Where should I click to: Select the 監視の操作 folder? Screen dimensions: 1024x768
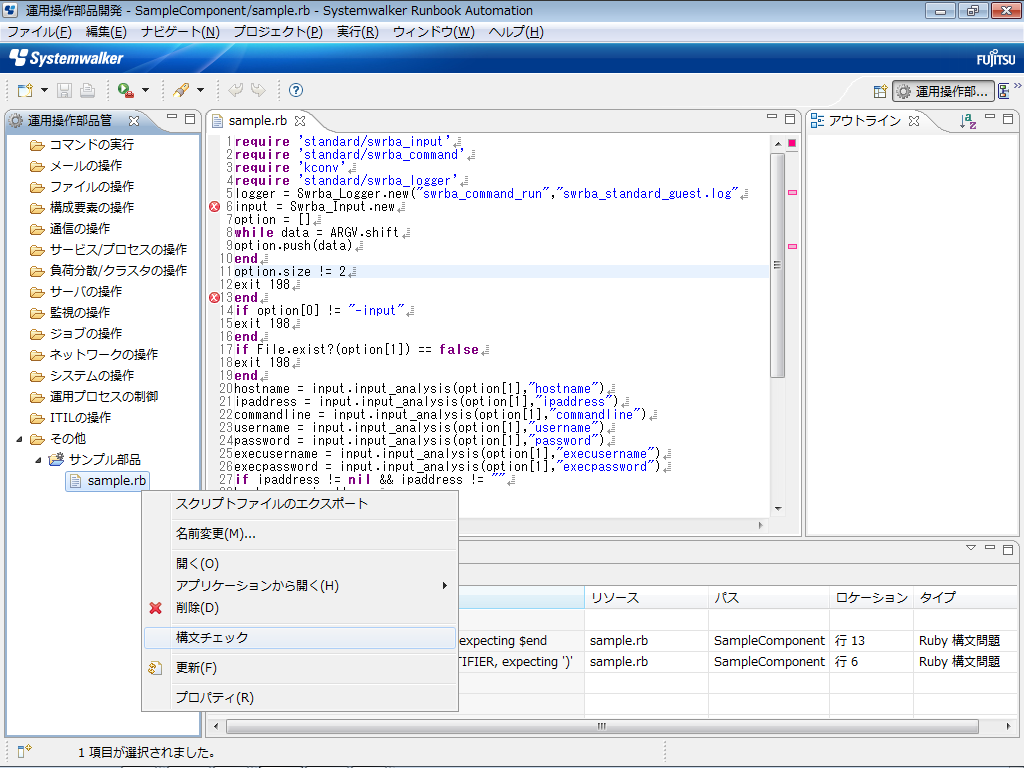tap(71, 313)
